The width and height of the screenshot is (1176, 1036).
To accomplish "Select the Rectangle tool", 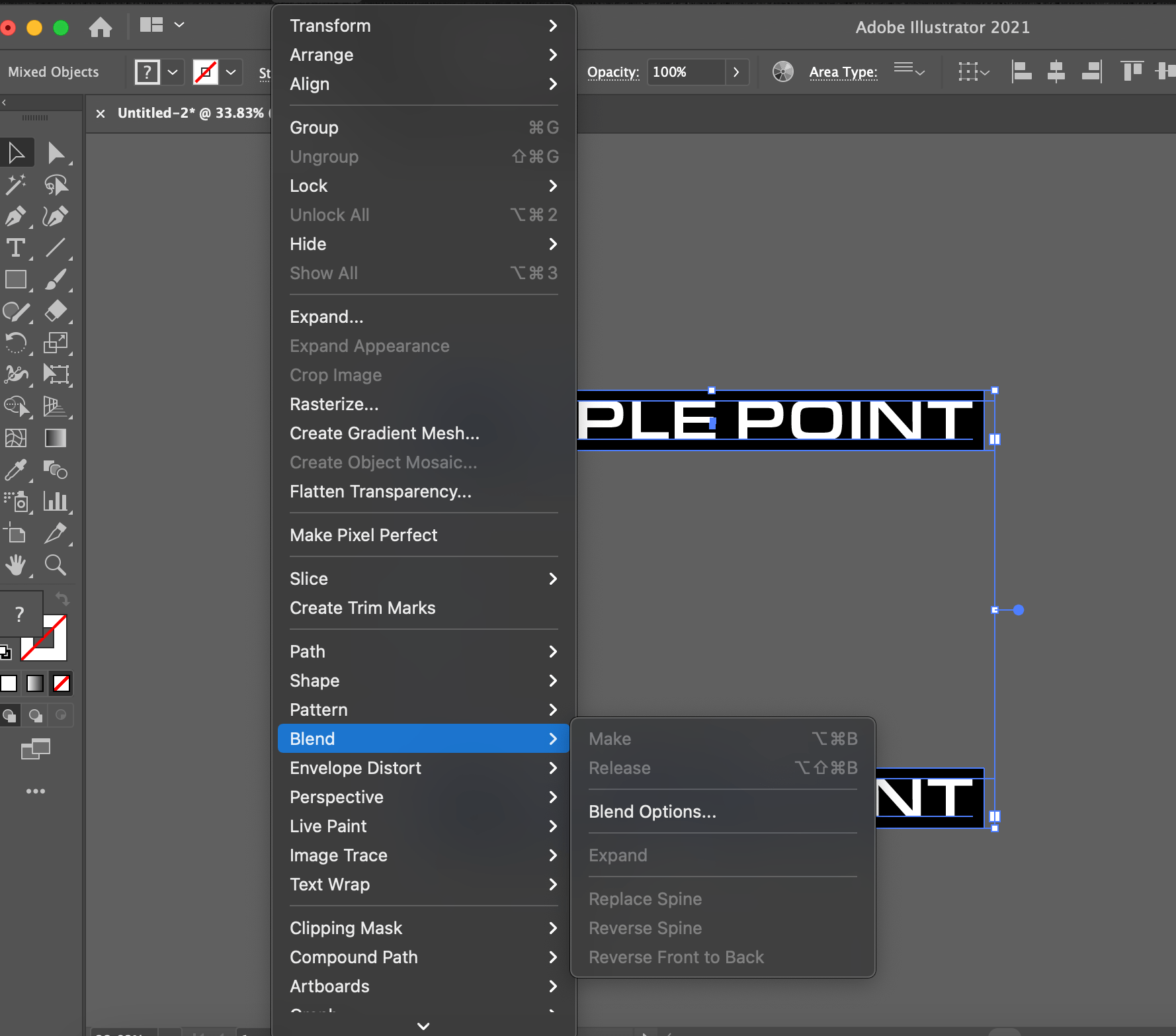I will [x=17, y=280].
